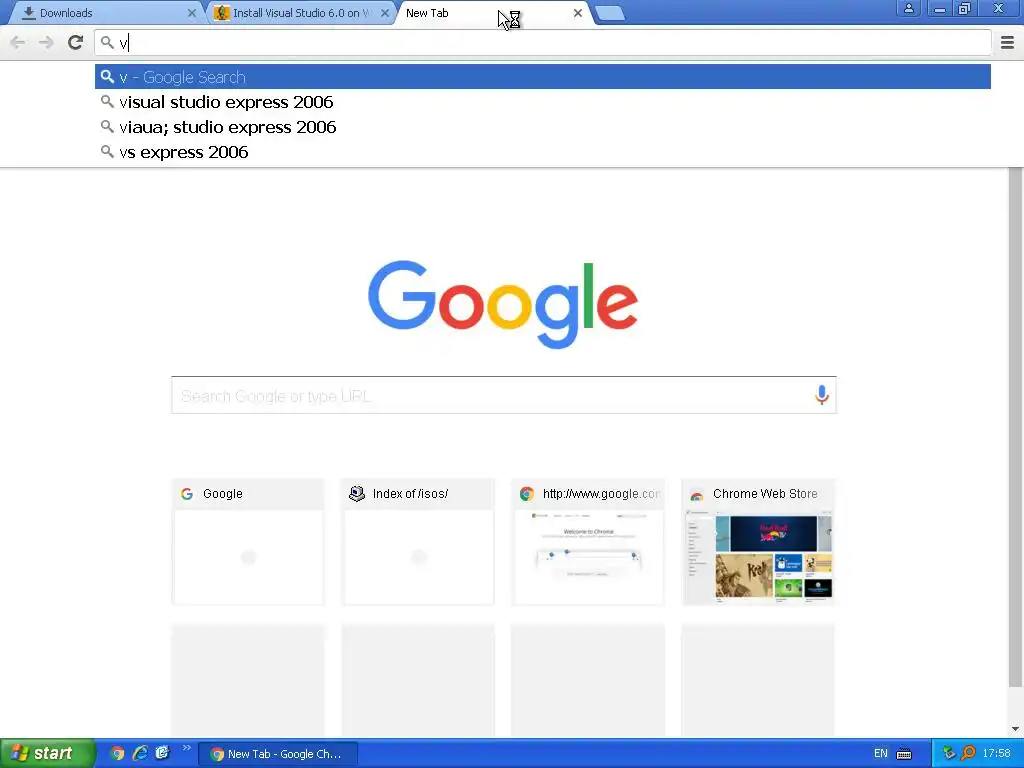Click the network tray icon

[948, 754]
